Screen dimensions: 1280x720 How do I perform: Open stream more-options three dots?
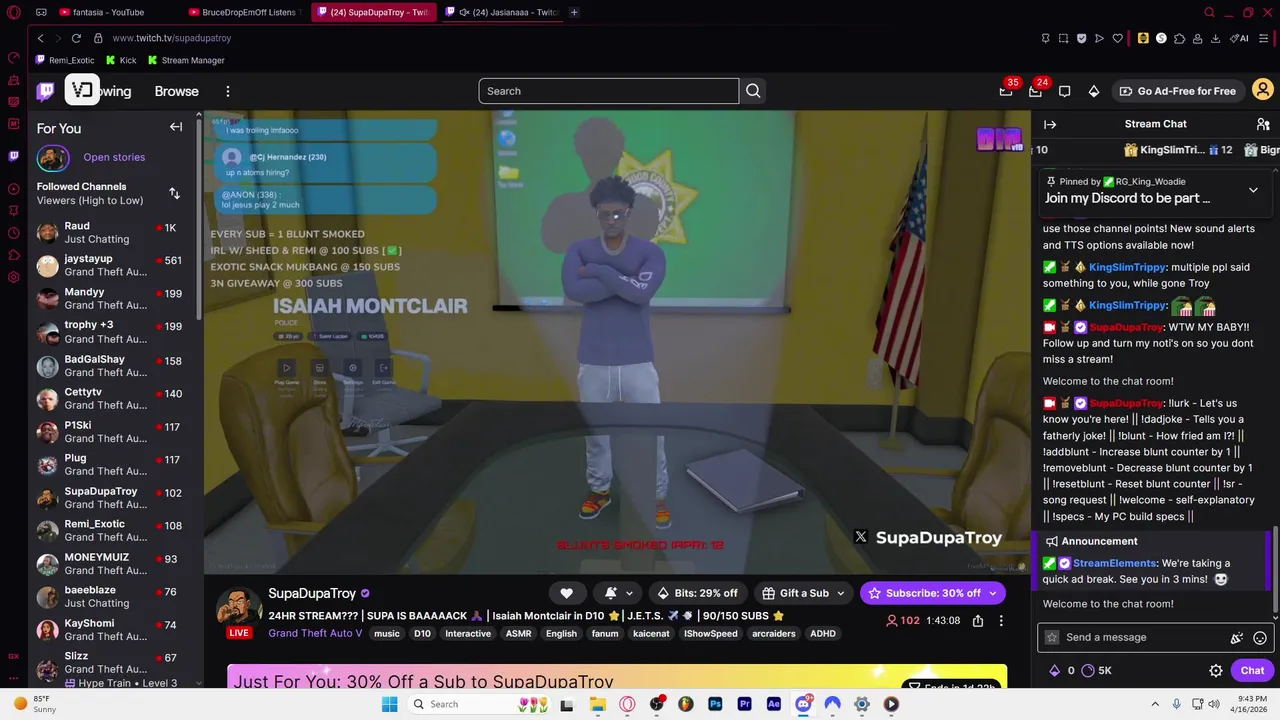[1001, 621]
